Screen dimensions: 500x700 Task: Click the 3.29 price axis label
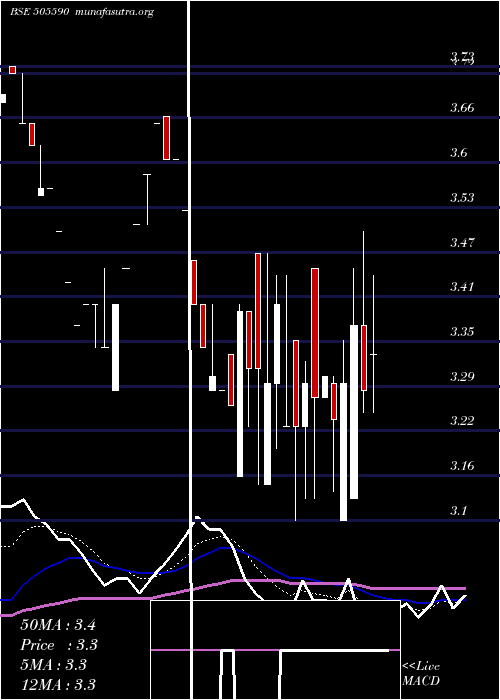pyautogui.click(x=462, y=376)
